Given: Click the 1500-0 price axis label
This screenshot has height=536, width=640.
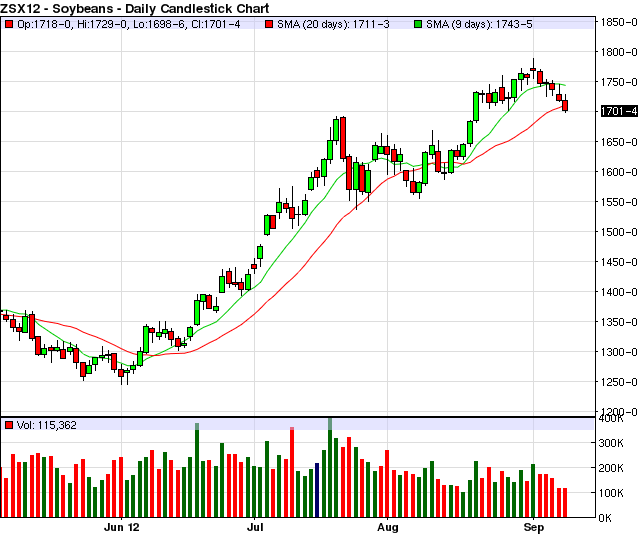Looking at the screenshot, I should tap(619, 232).
